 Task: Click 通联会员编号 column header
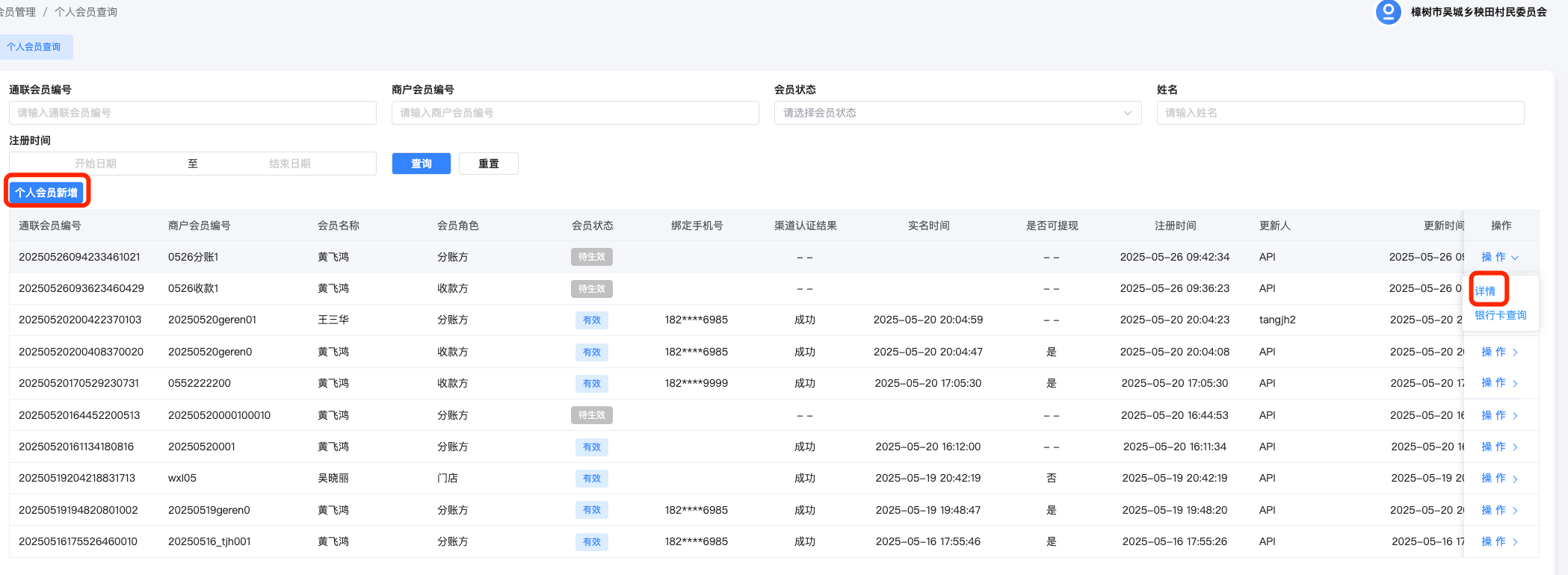pos(50,226)
